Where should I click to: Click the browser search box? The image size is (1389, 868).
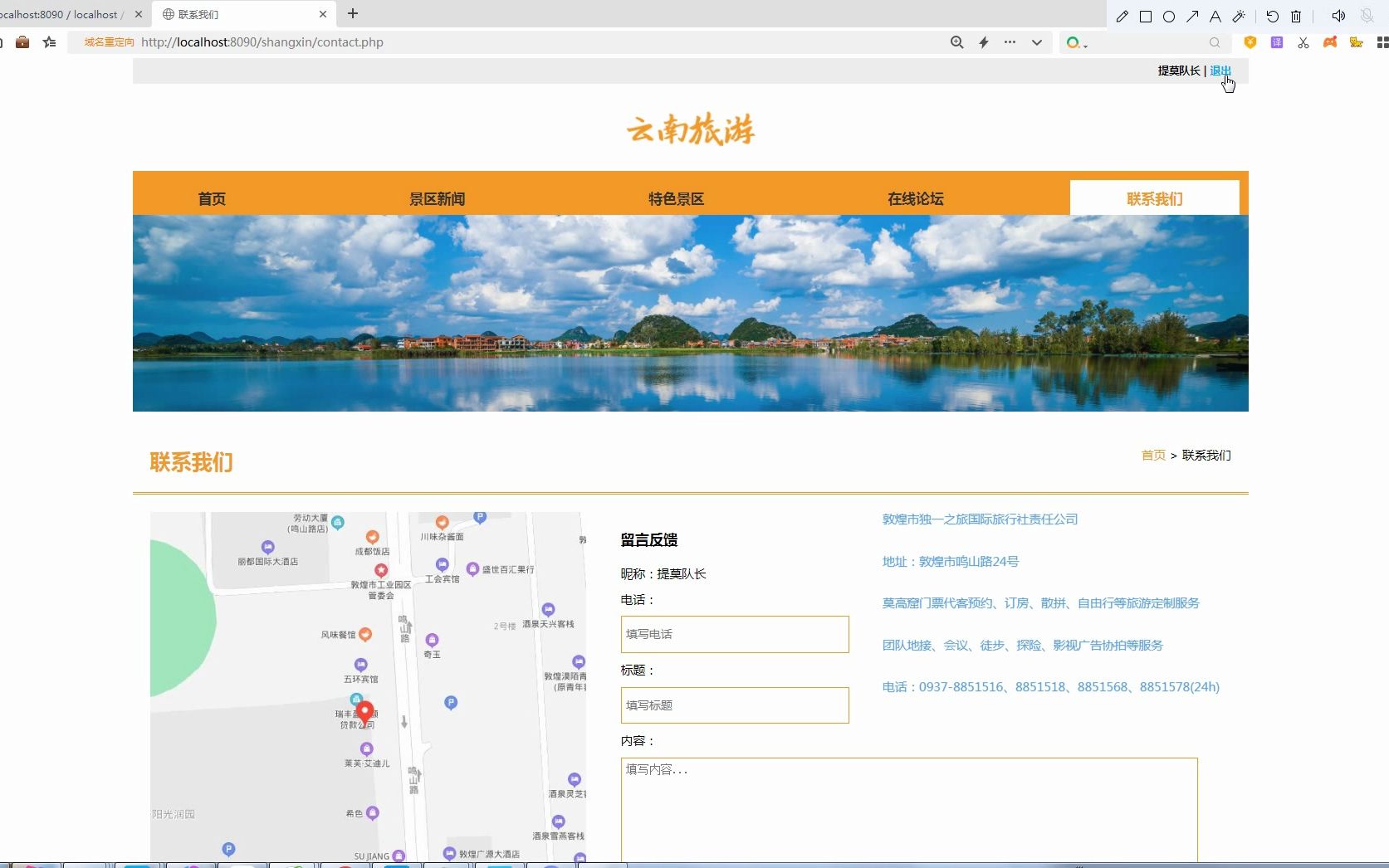[x=1146, y=42]
